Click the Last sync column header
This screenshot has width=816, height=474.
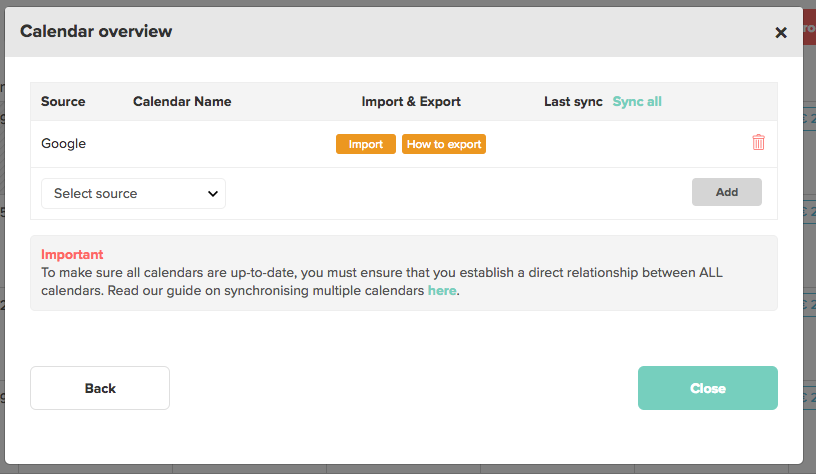[x=573, y=101]
